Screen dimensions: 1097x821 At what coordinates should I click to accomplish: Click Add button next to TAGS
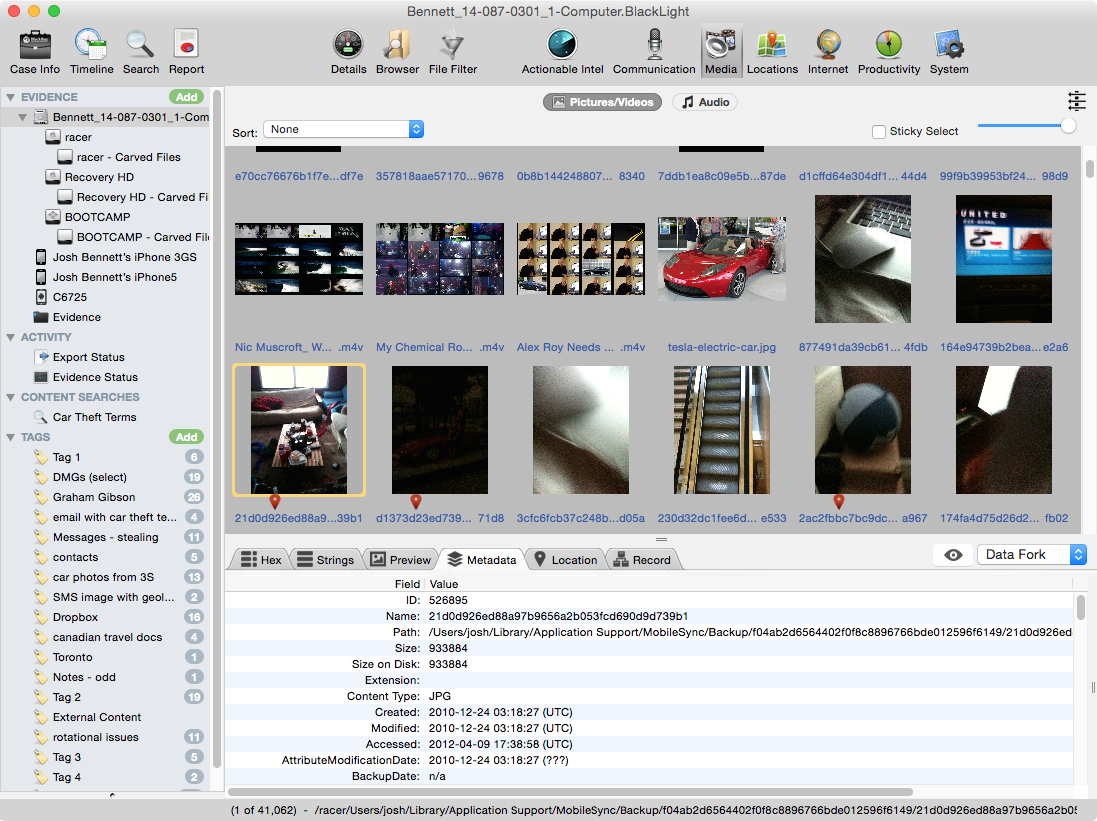tap(186, 437)
